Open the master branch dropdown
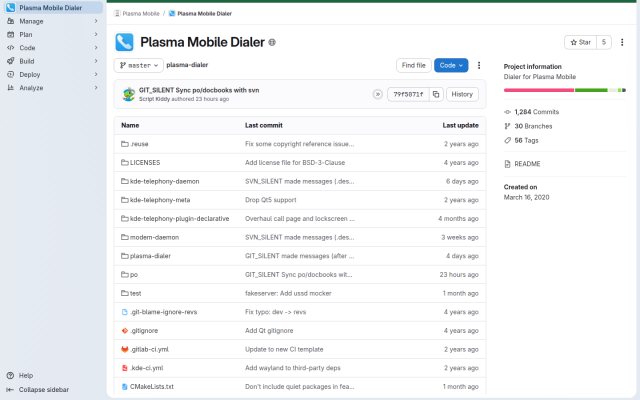640x400 pixels. pyautogui.click(x=139, y=65)
